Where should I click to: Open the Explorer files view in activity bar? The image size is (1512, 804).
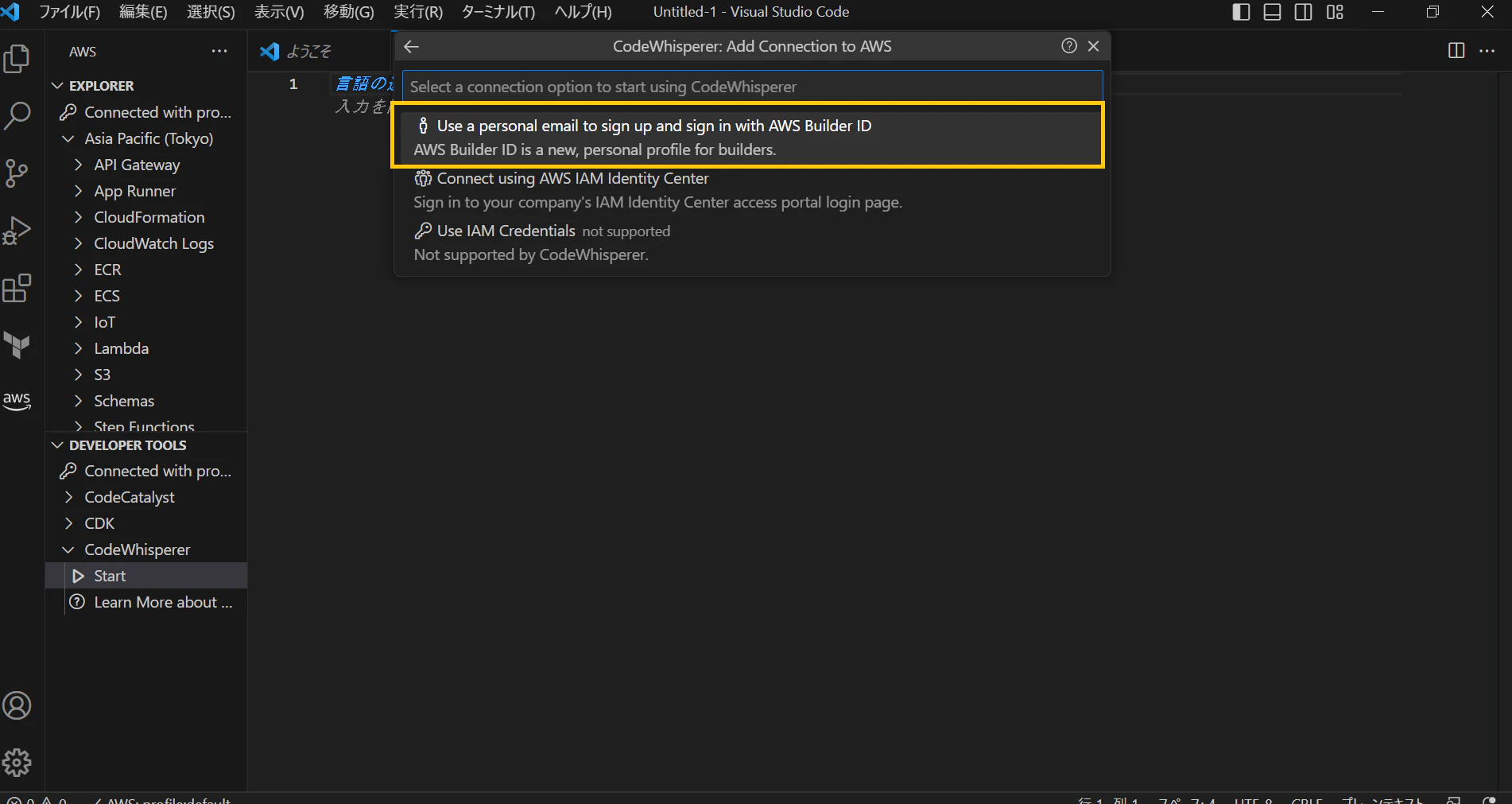pos(17,59)
